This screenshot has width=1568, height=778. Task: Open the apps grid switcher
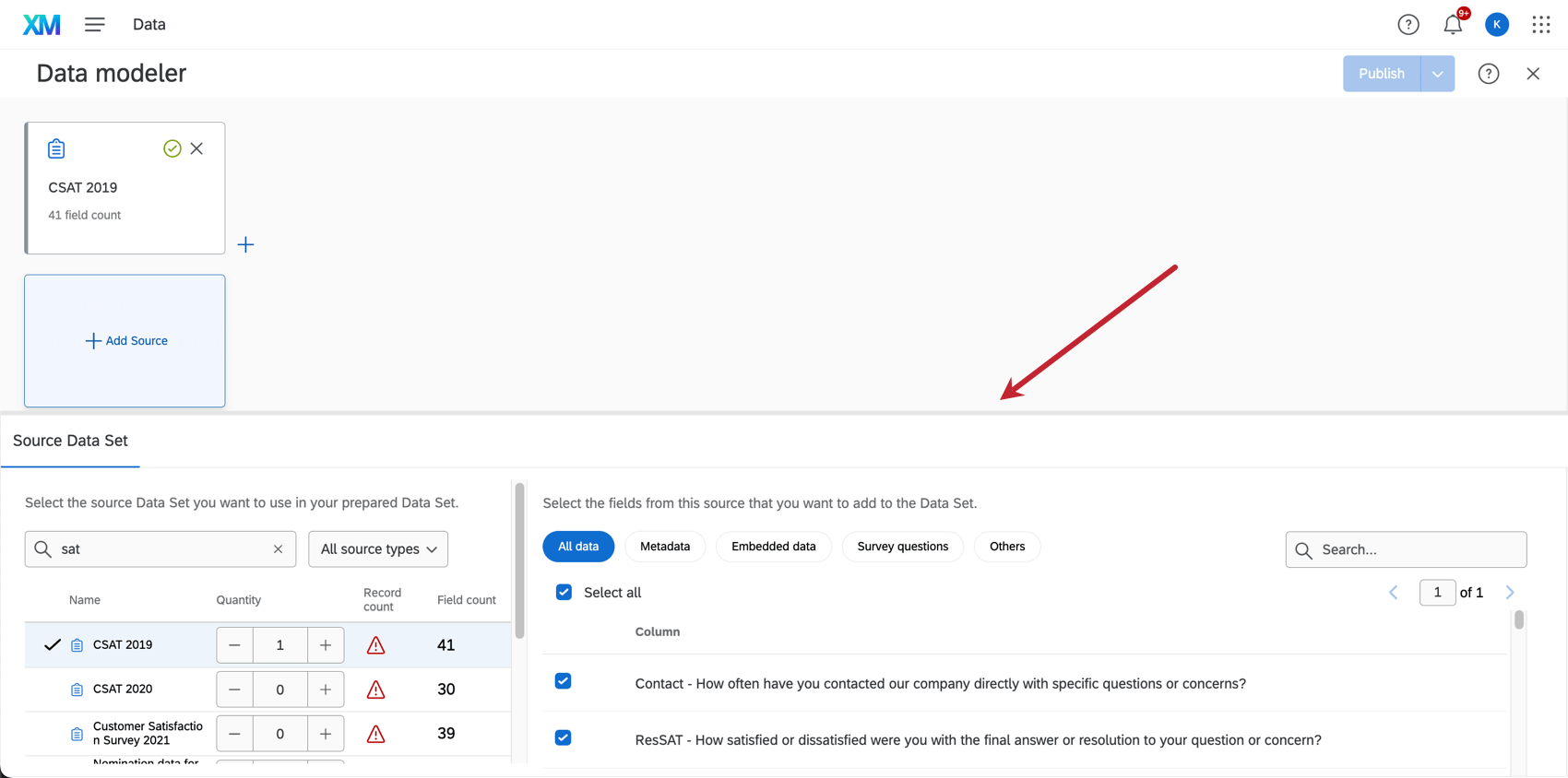tap(1540, 25)
